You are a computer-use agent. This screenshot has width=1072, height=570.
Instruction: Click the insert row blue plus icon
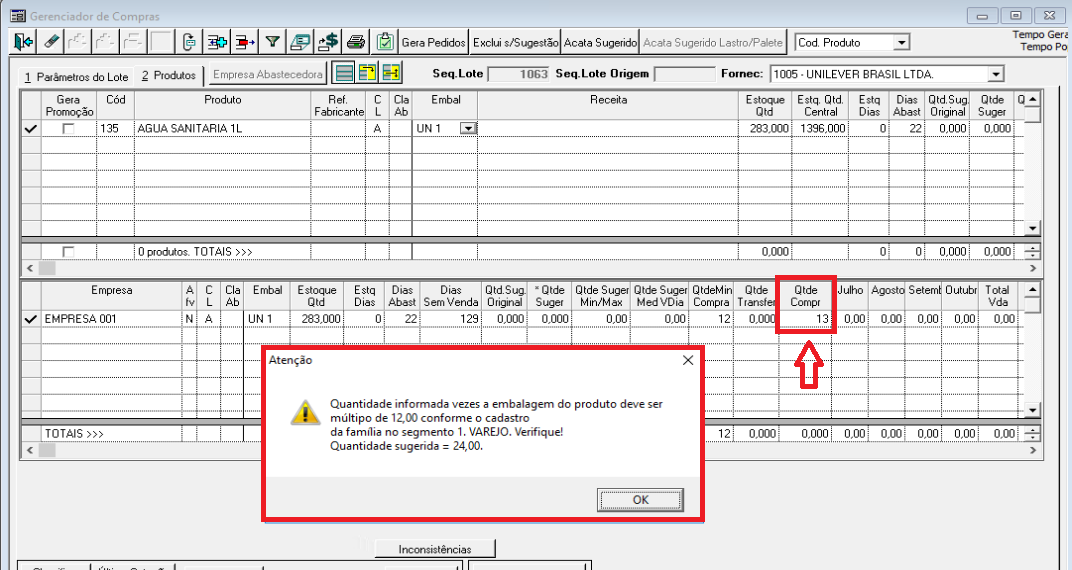coord(217,42)
